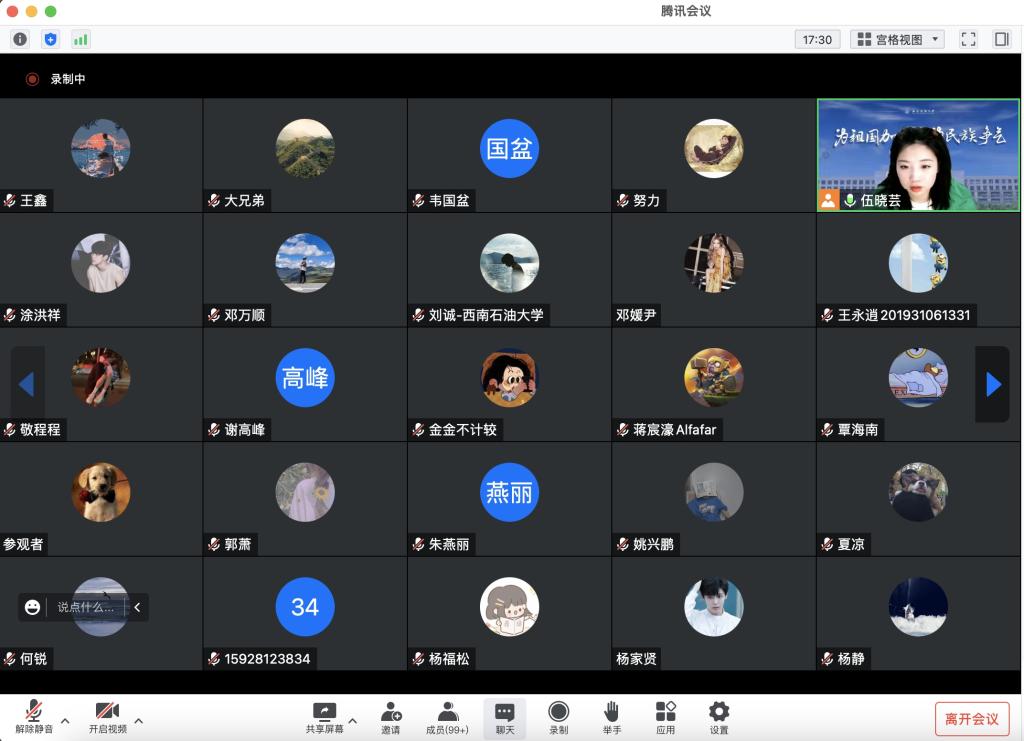Viewport: 1024px width, 741px height.
Task: Expand audio options arrow beside 解除静音
Action: point(65,720)
